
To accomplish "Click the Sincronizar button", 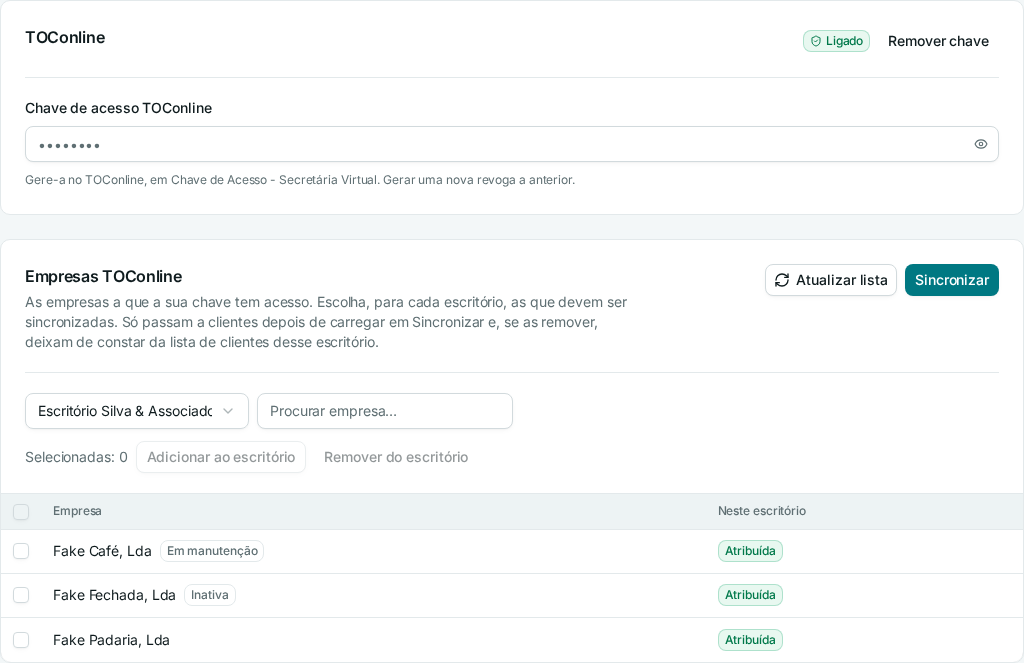I will coord(952,280).
